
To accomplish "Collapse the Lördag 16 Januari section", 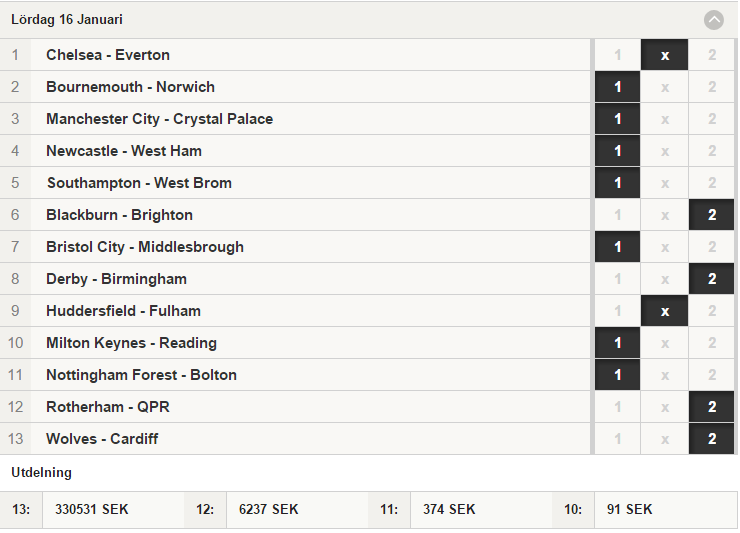I will point(714,20).
